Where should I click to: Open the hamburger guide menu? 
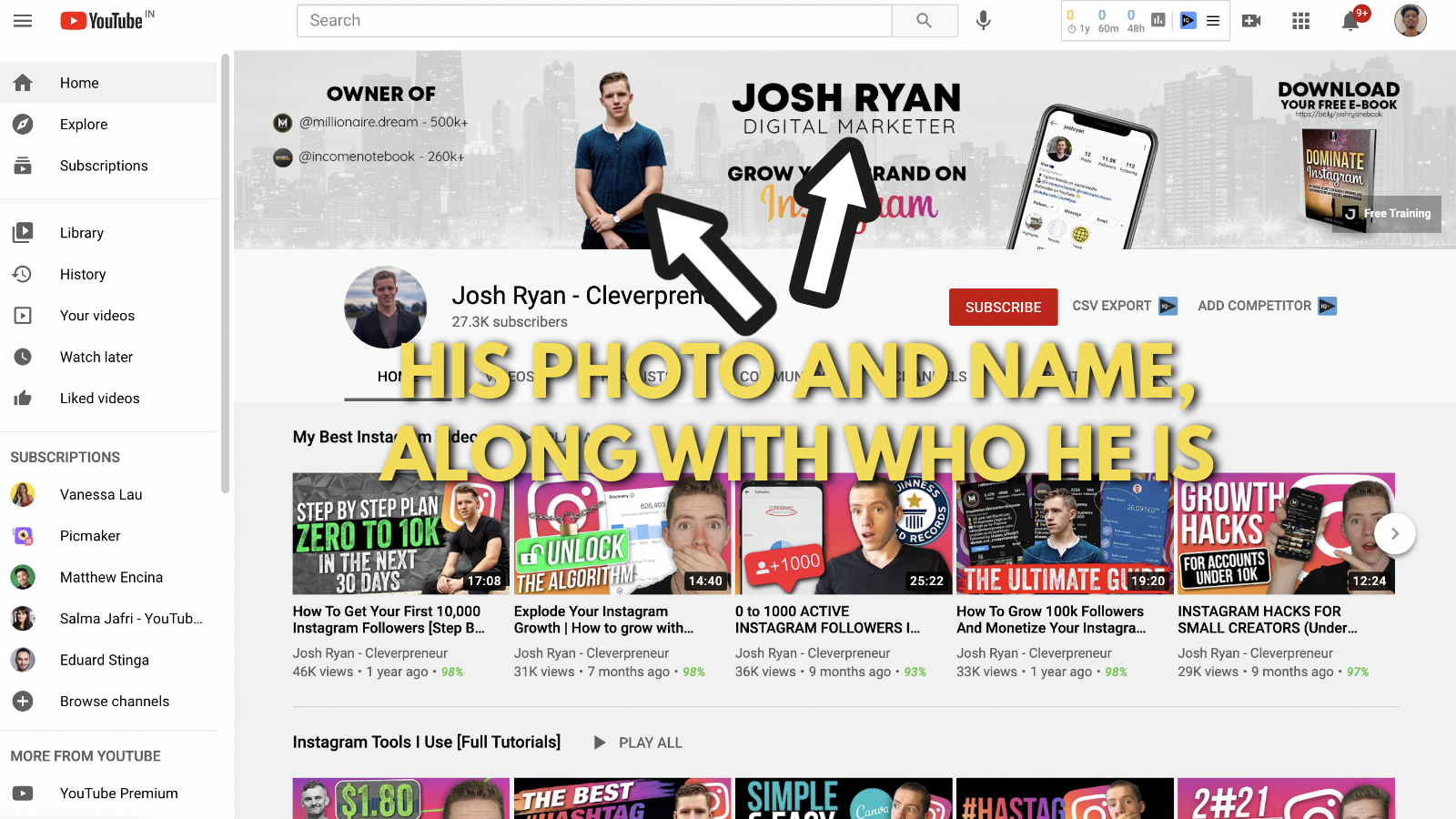[x=23, y=20]
